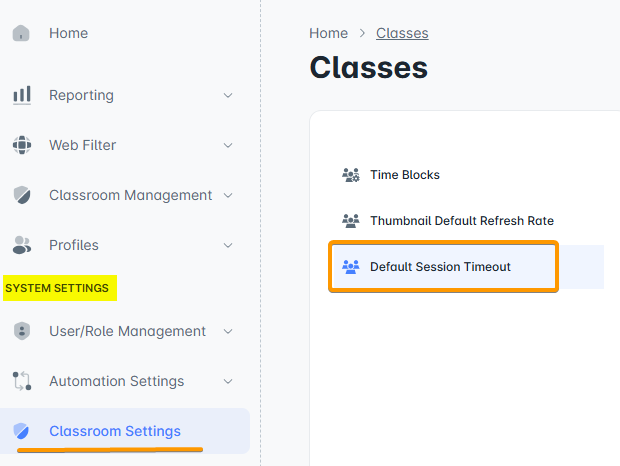Open Thumbnail Default Refresh Rate setting

click(x=461, y=221)
